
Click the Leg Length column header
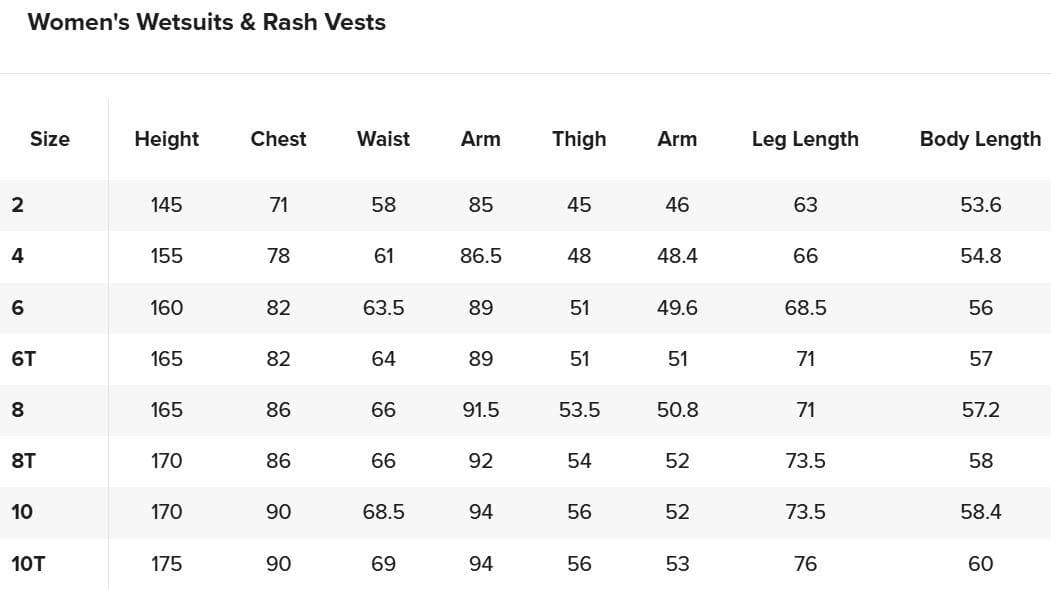805,139
